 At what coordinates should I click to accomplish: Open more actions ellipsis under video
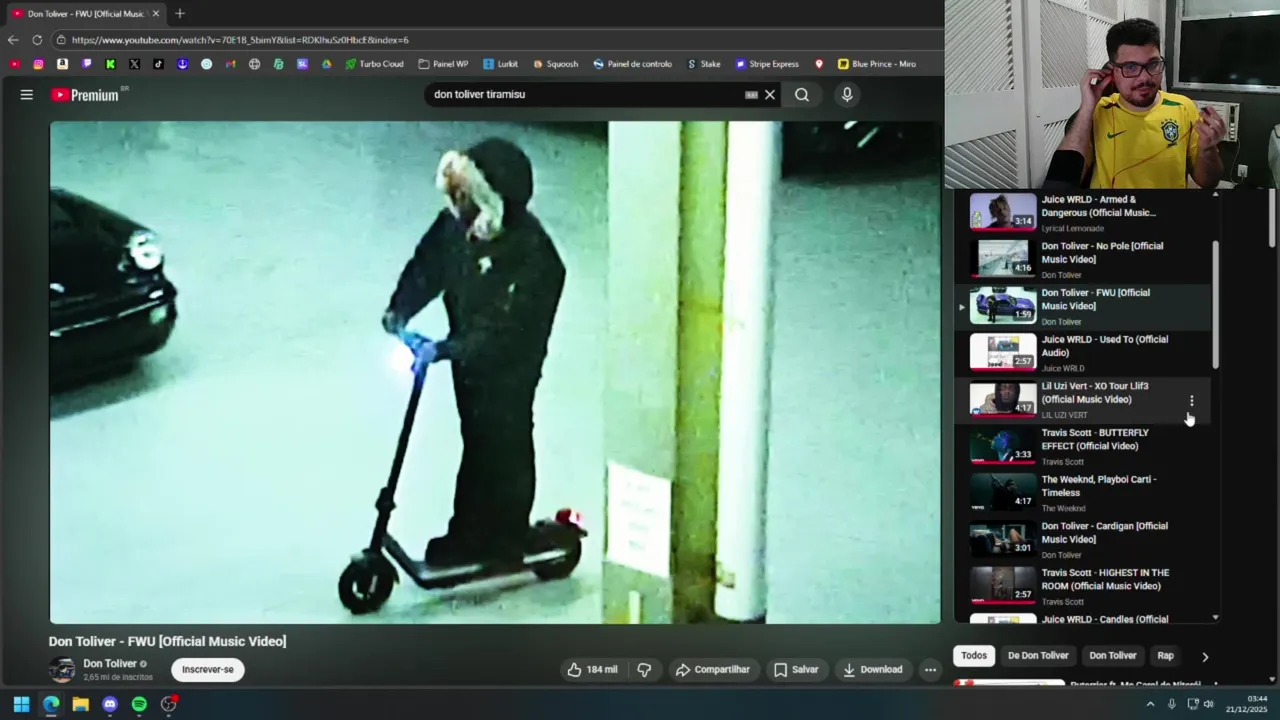[930, 670]
